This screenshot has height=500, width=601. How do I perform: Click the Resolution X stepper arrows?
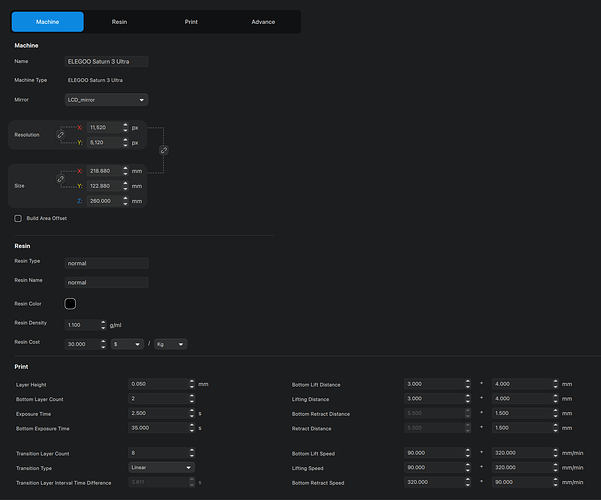(125, 128)
